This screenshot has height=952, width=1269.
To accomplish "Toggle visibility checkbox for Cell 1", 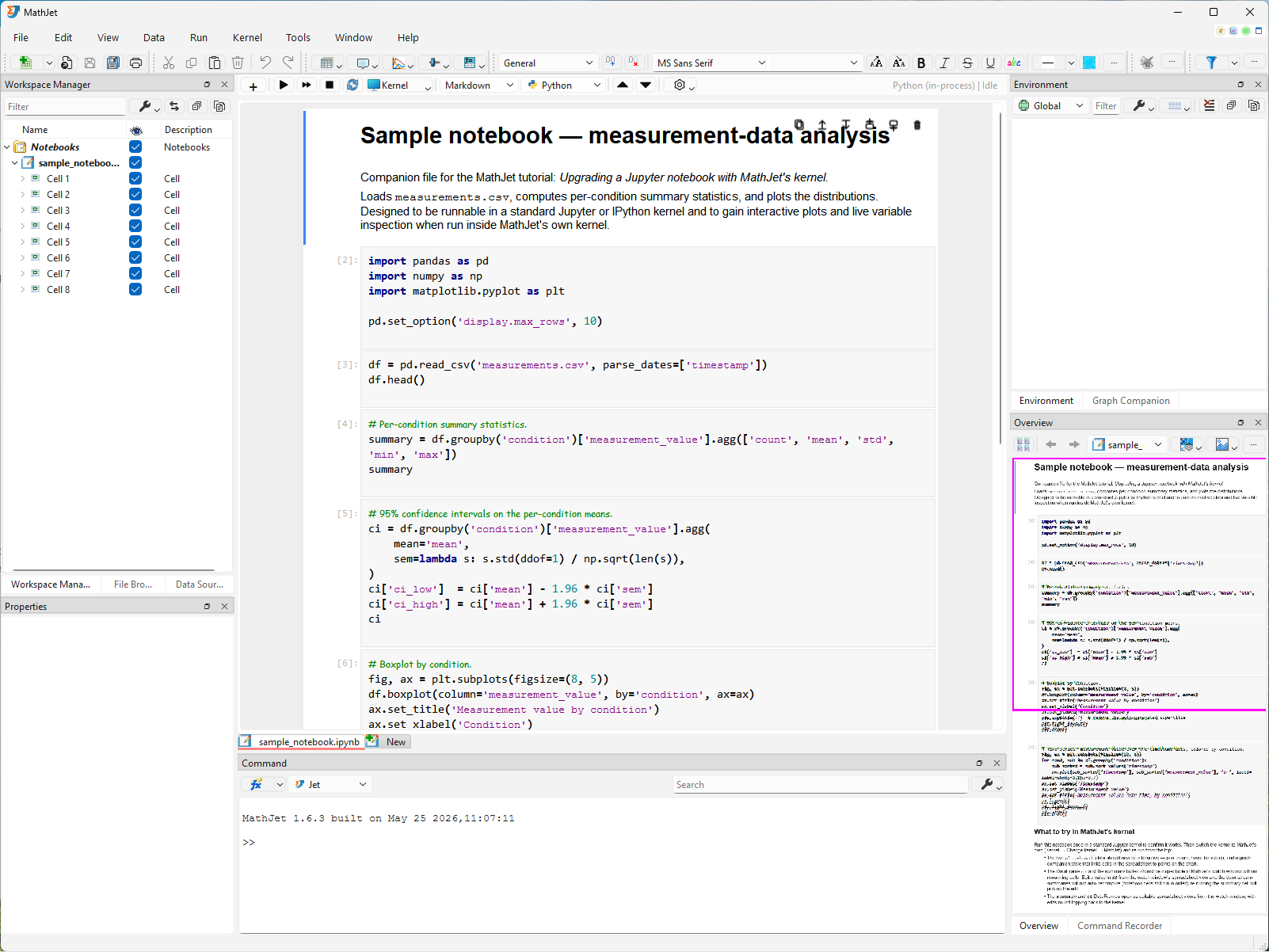I will point(135,178).
